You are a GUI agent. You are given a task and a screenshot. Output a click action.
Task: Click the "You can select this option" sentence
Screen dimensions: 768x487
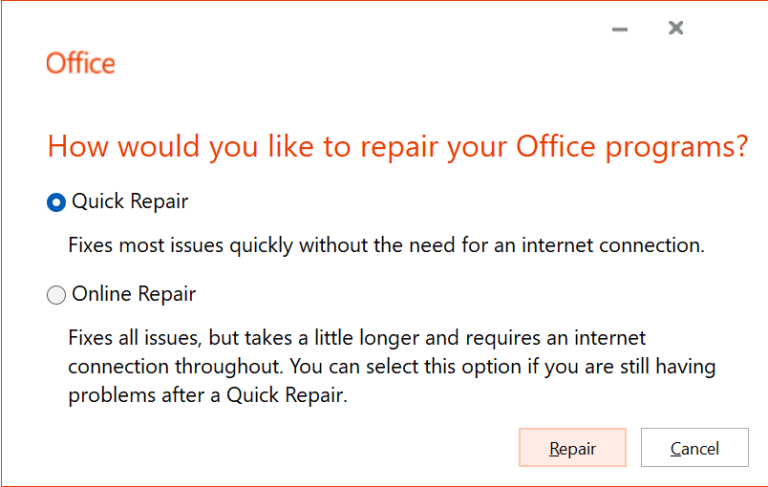pos(406,366)
